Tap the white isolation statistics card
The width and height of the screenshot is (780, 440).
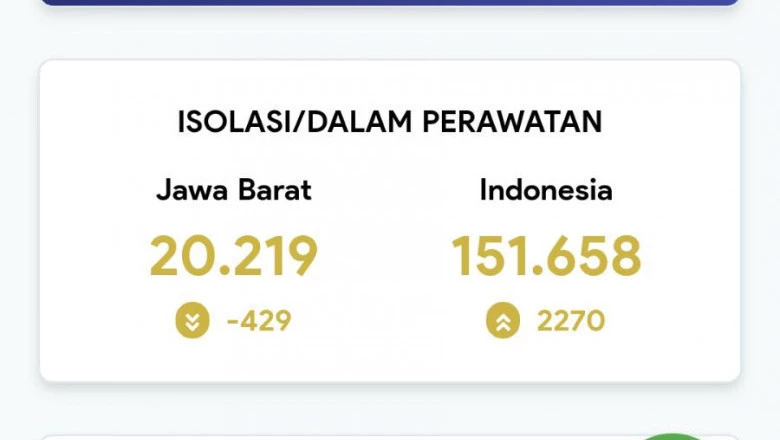coord(390,221)
